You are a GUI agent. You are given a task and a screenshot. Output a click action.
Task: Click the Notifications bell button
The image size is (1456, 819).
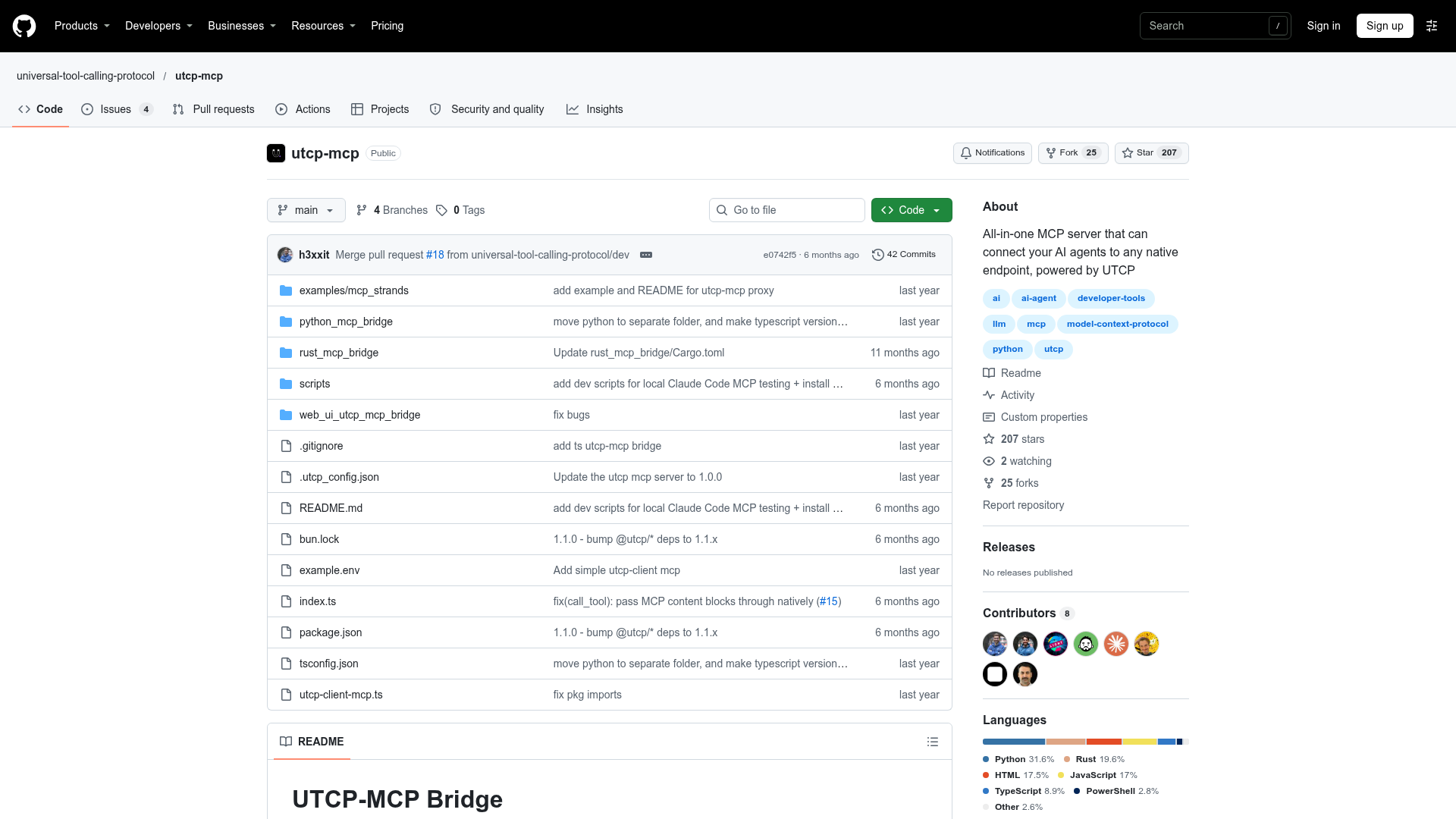[x=992, y=153]
